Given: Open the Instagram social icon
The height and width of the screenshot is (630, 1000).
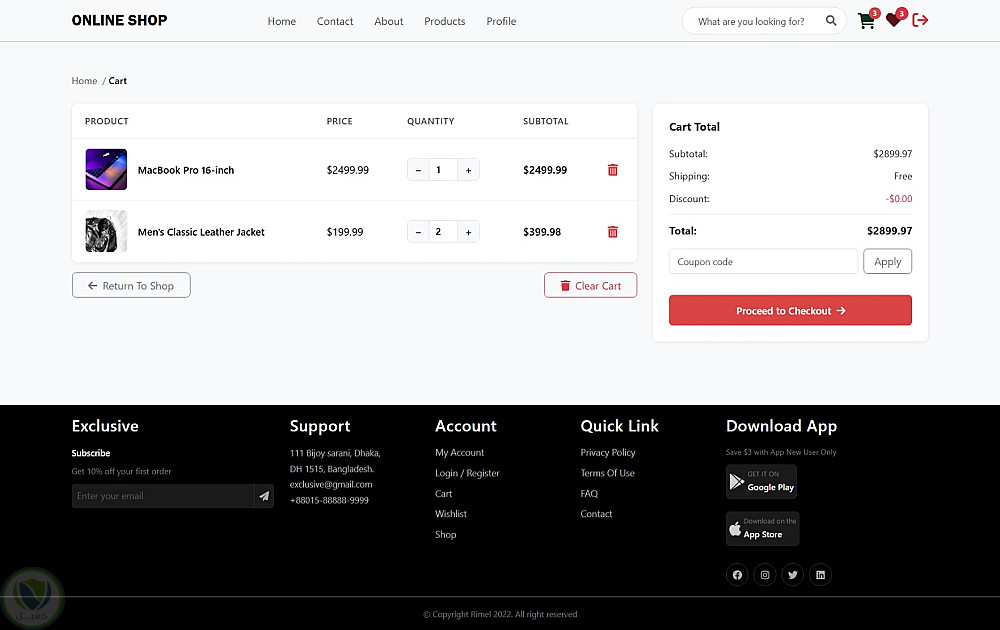Looking at the screenshot, I should 765,575.
